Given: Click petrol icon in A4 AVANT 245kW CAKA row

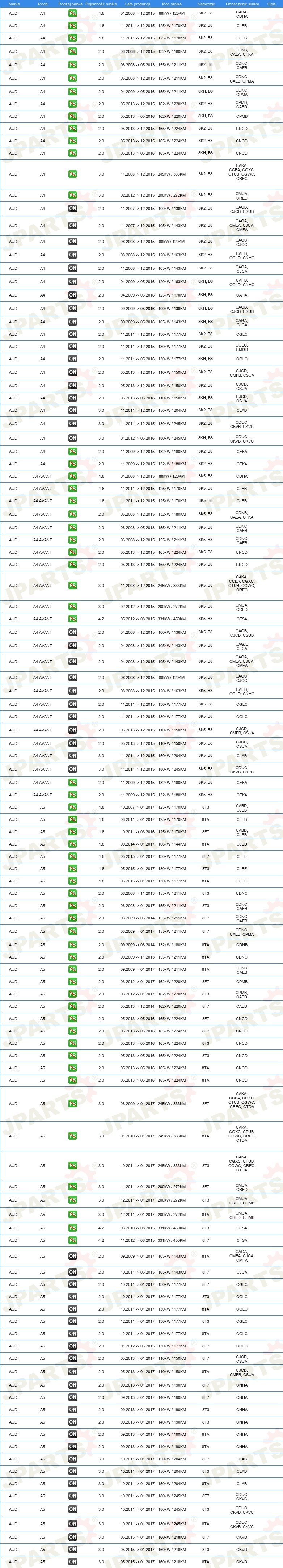Looking at the screenshot, I should 72,586.
